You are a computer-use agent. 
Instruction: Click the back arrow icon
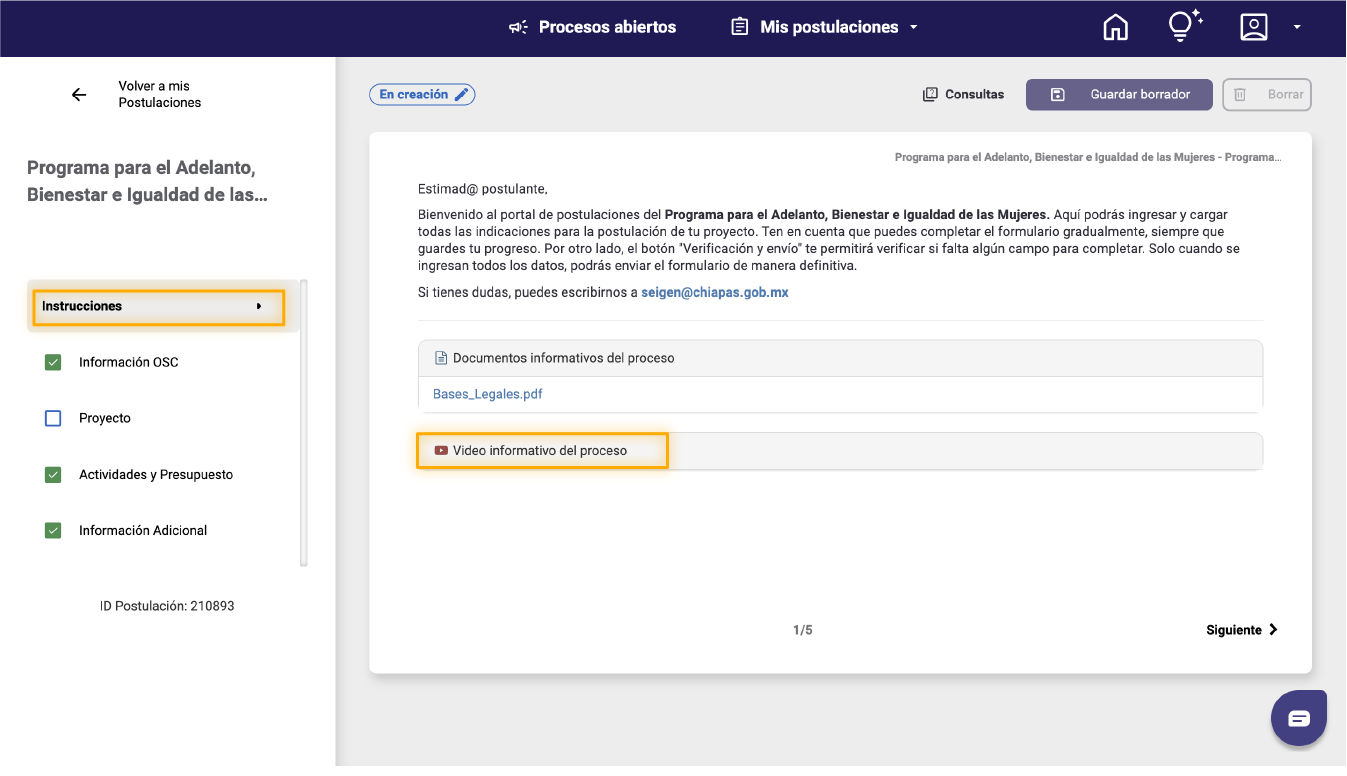[x=79, y=95]
